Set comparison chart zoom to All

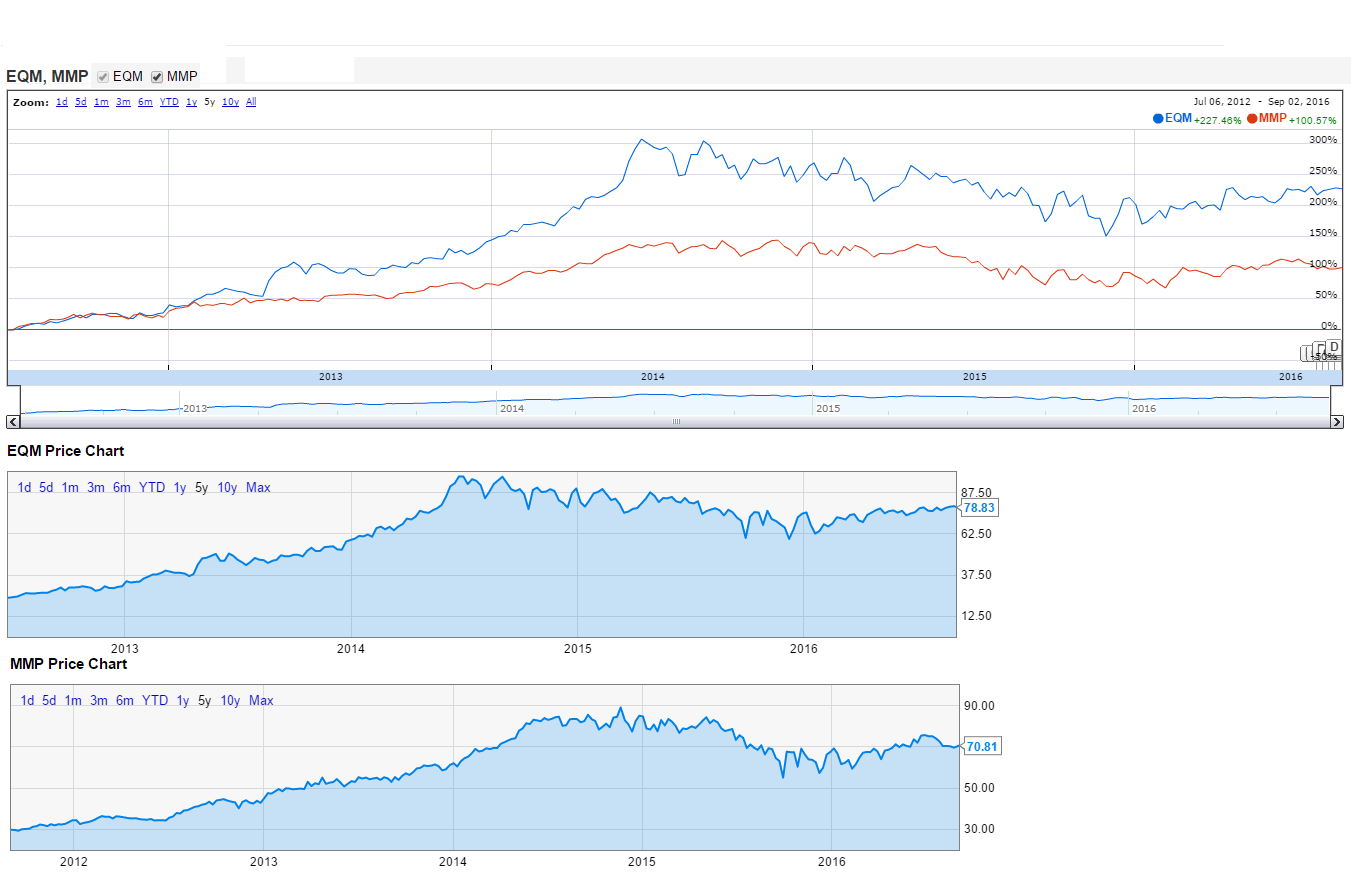tap(251, 102)
